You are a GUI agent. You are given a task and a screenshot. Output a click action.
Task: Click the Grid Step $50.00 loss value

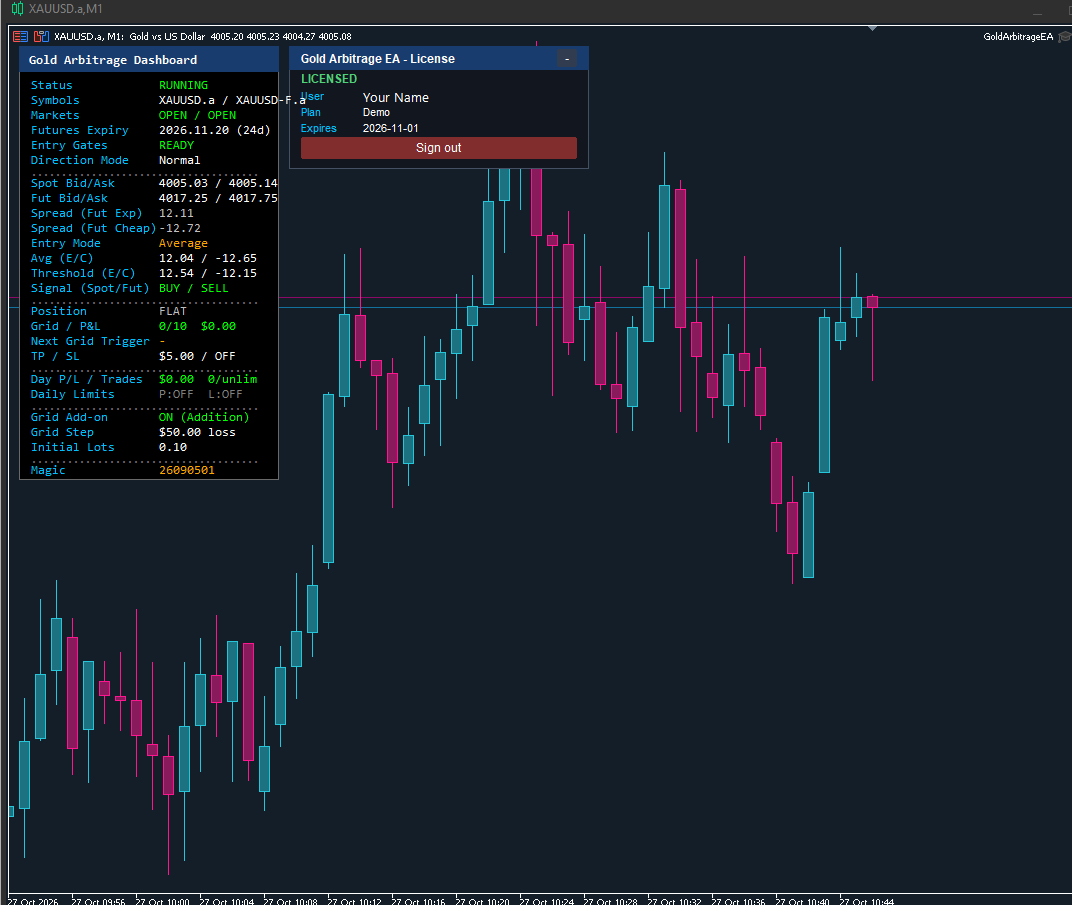coord(197,432)
